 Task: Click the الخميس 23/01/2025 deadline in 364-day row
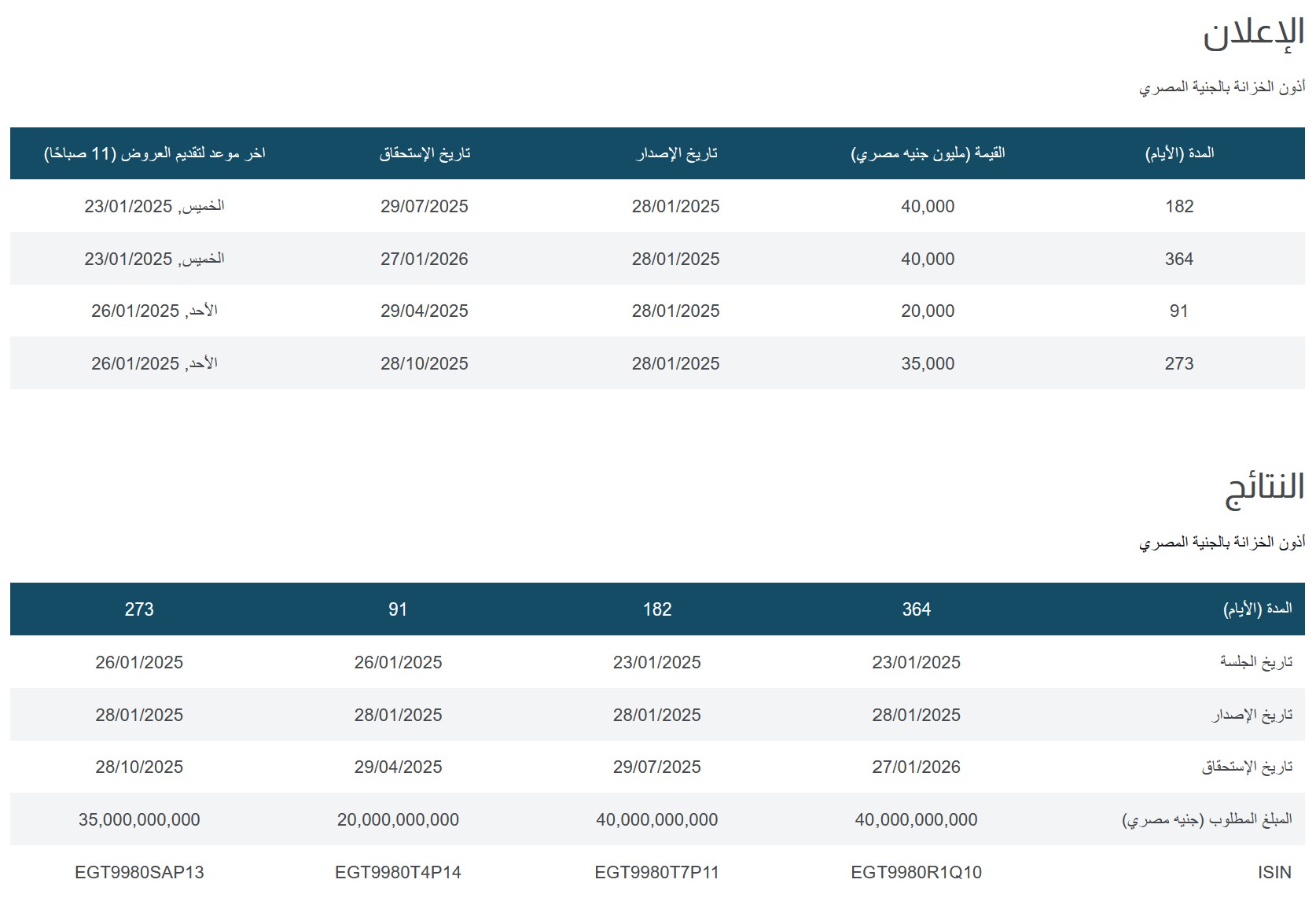(155, 259)
